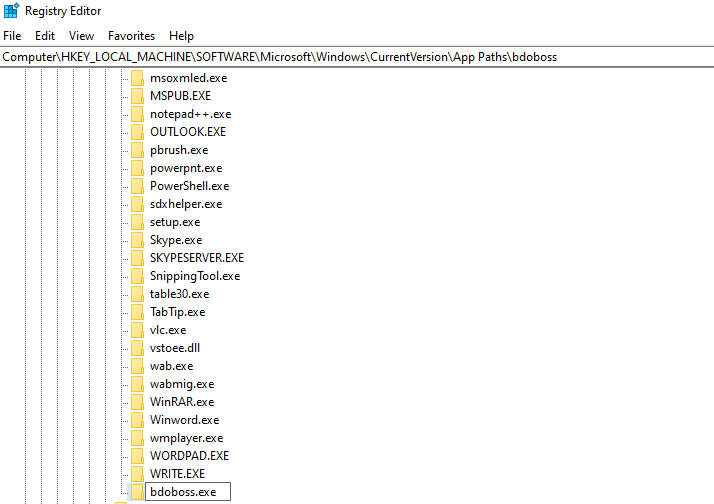Click the vlc.exe folder icon
The height and width of the screenshot is (504, 714).
point(137,330)
